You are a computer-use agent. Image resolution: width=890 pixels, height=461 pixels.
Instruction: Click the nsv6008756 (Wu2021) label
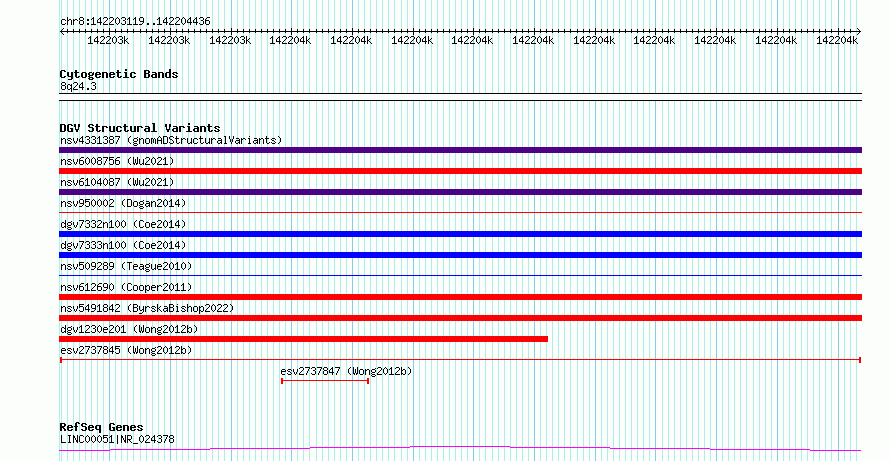click(x=117, y=161)
